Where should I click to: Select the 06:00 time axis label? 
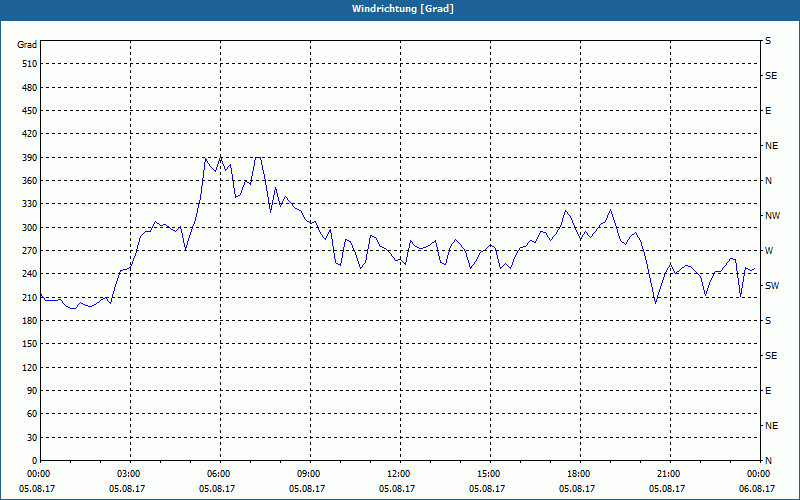click(x=220, y=474)
